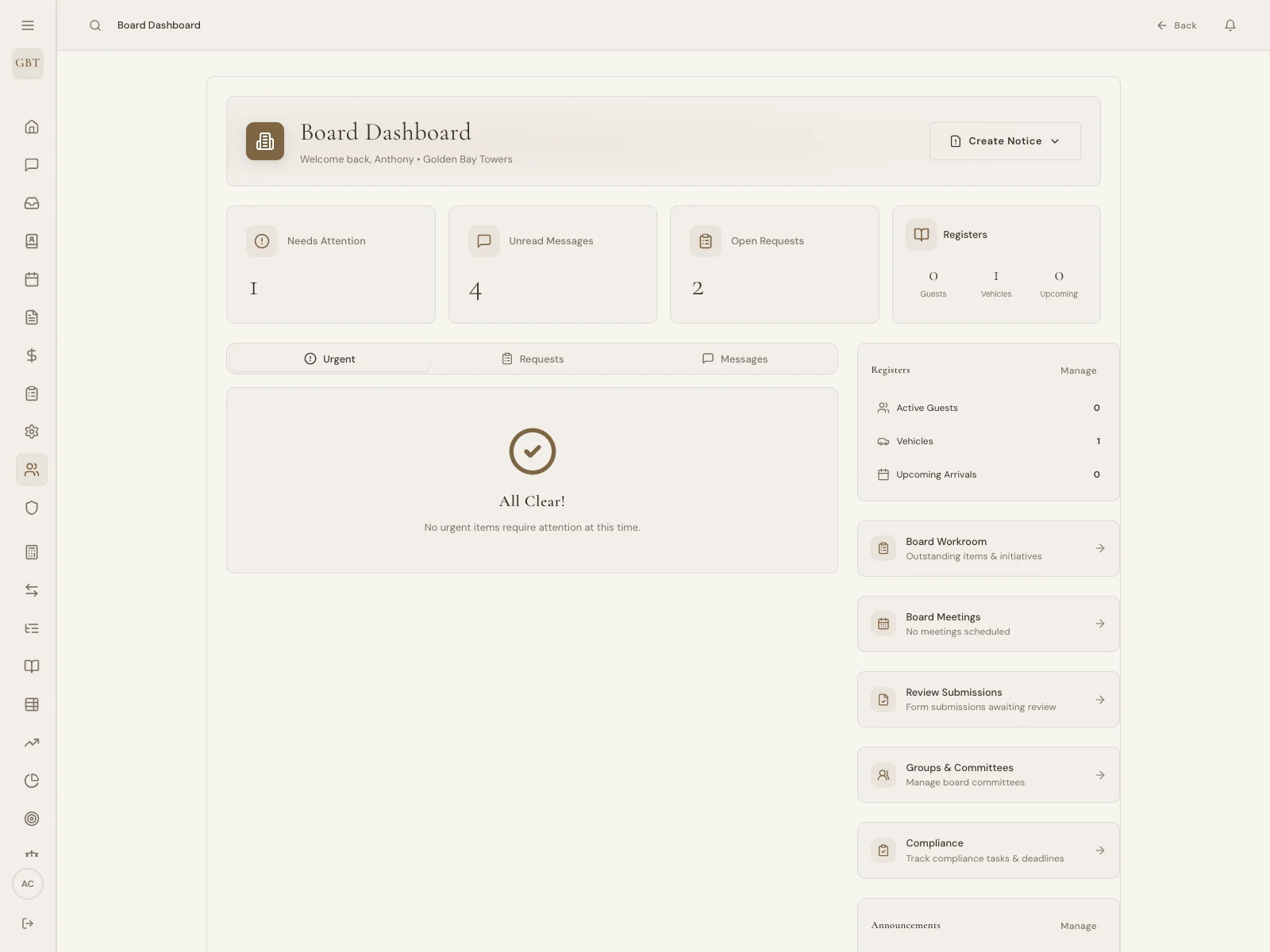Click the Back button

[1177, 25]
